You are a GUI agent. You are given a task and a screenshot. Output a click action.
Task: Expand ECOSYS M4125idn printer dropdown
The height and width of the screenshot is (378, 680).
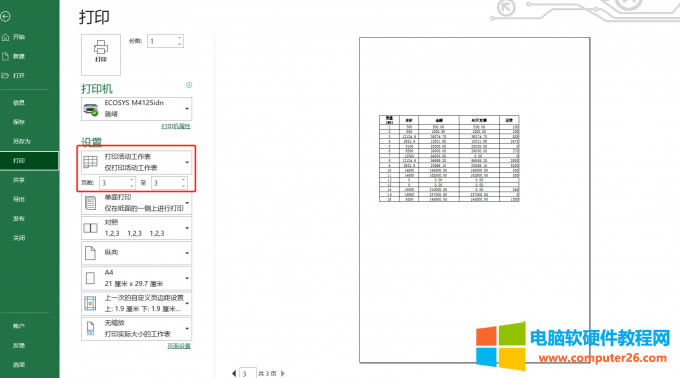pos(137,108)
